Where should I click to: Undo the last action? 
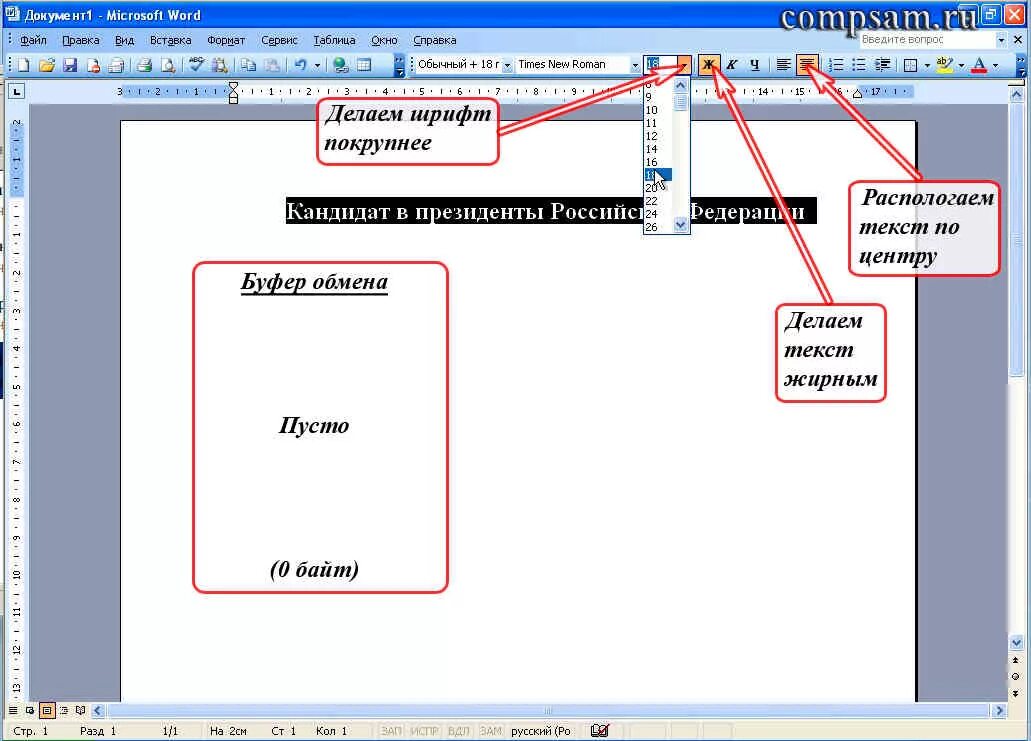coord(300,64)
